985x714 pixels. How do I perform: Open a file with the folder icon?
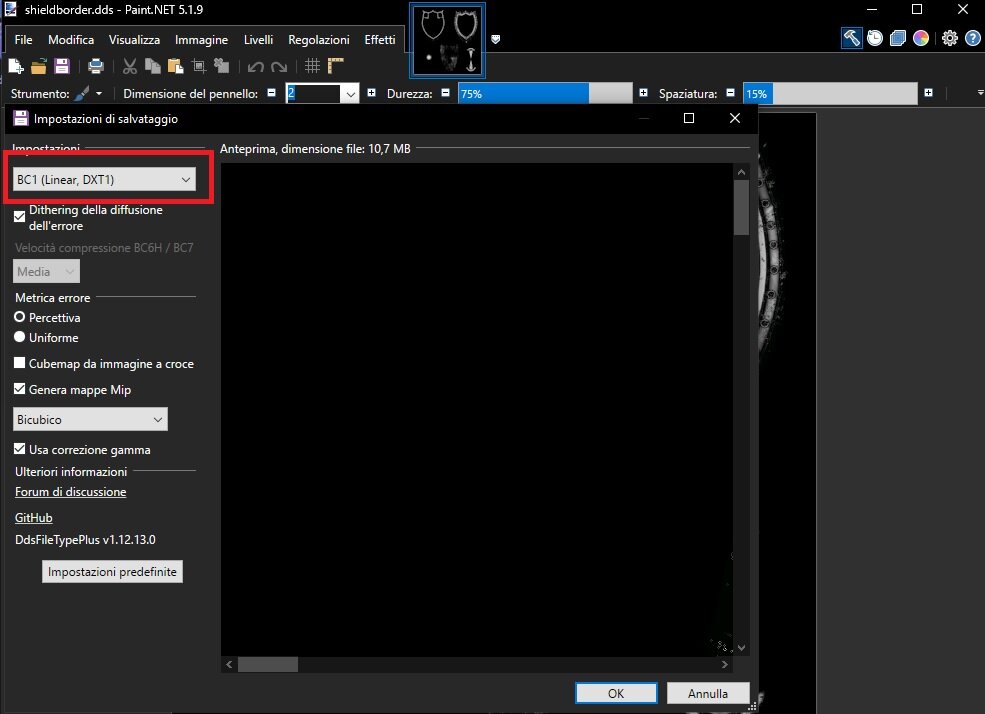[x=39, y=66]
